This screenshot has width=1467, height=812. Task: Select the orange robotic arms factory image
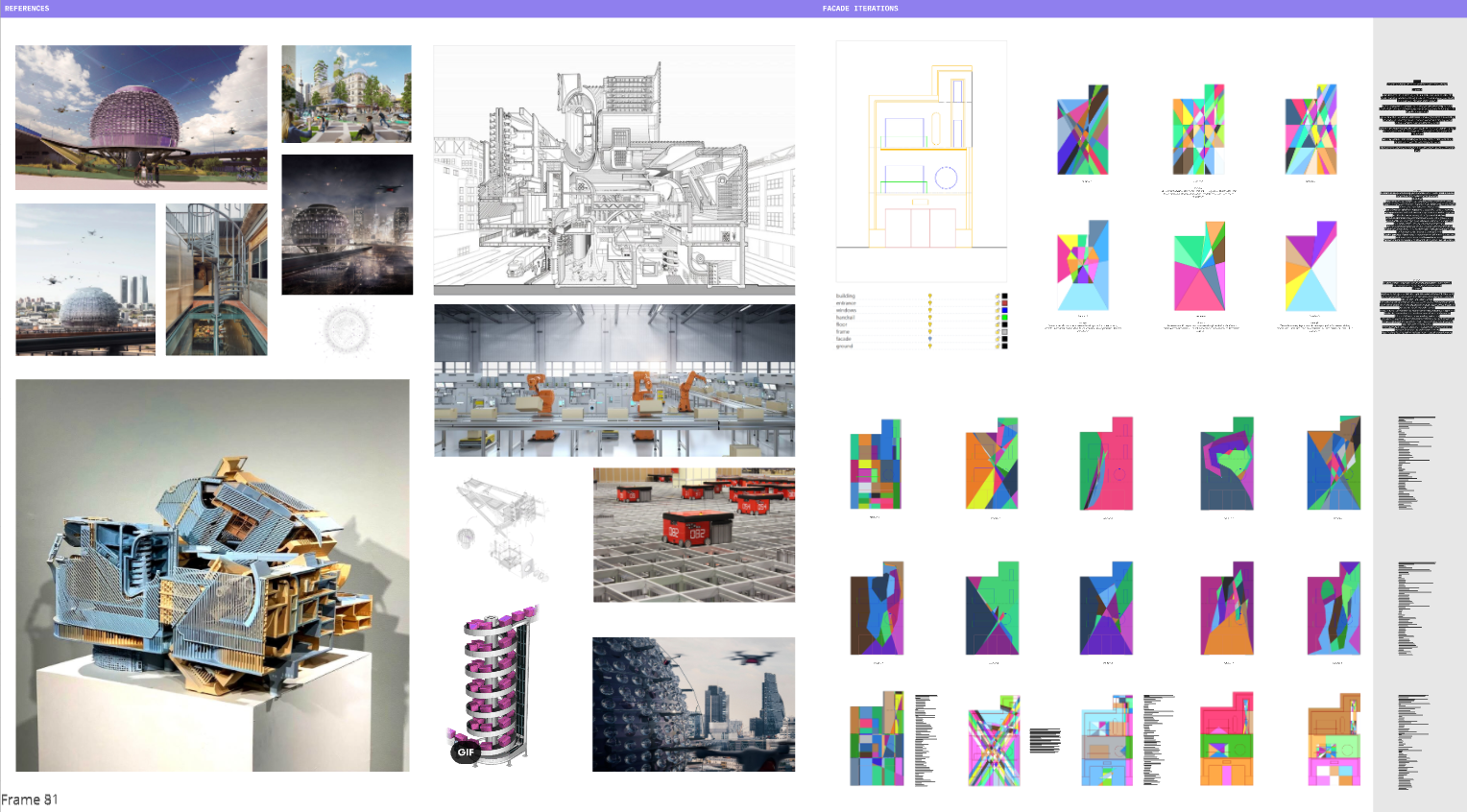pyautogui.click(x=614, y=380)
